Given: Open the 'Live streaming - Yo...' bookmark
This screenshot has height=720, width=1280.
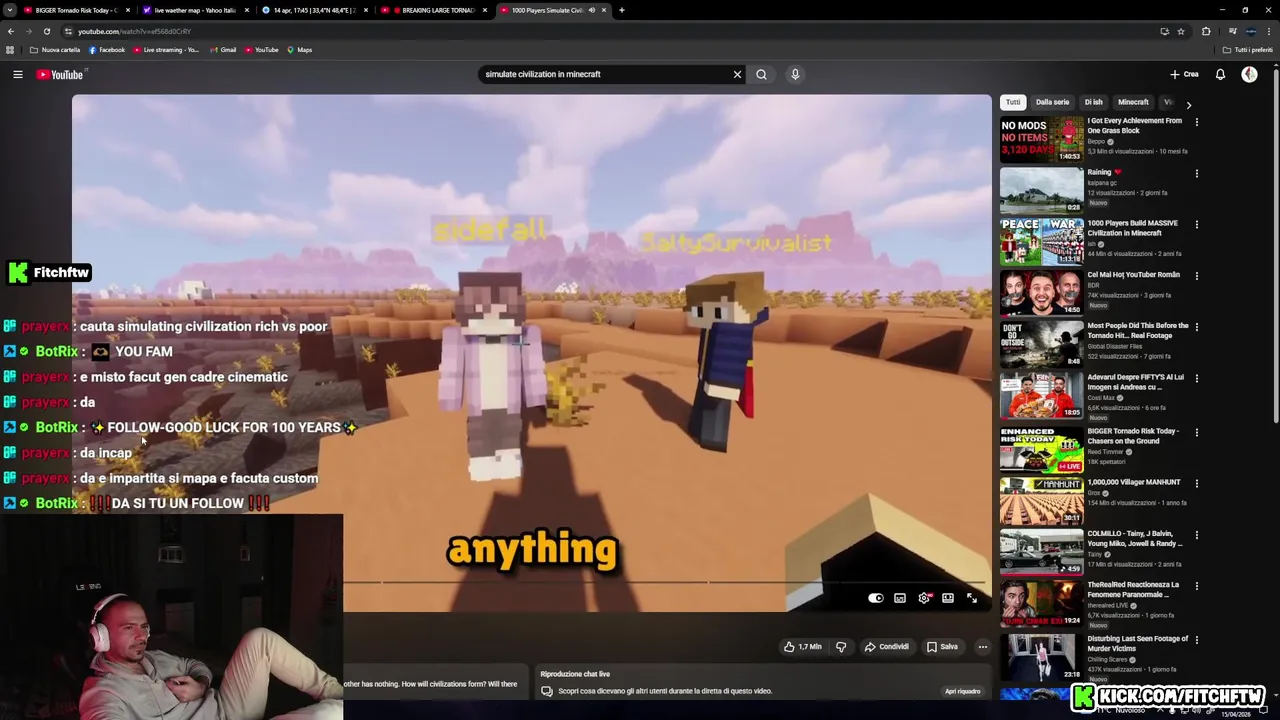Looking at the screenshot, I should pyautogui.click(x=166, y=50).
